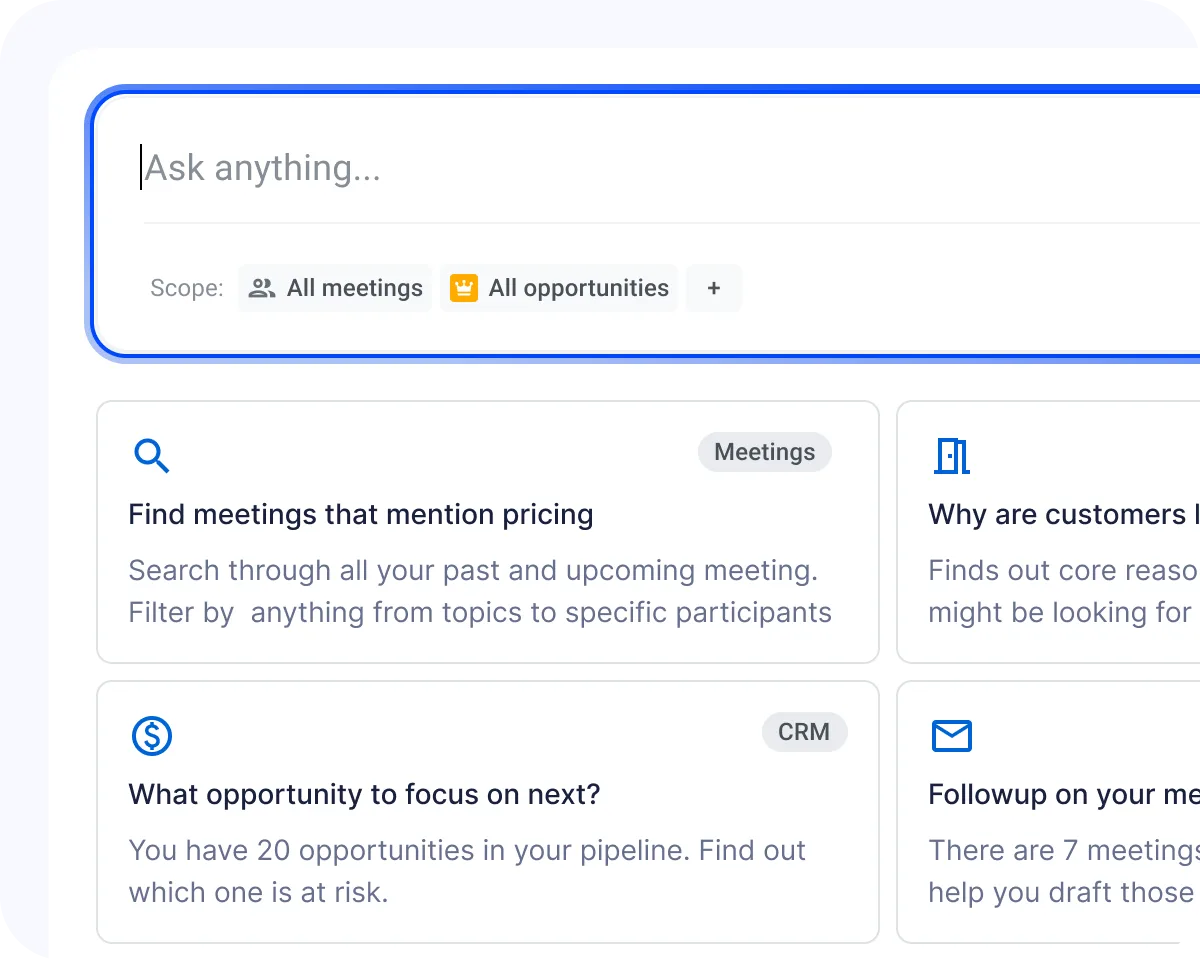Open the 'Followup on your me' suggestion card
Screen dimensions: 1200x960
(x=1048, y=812)
